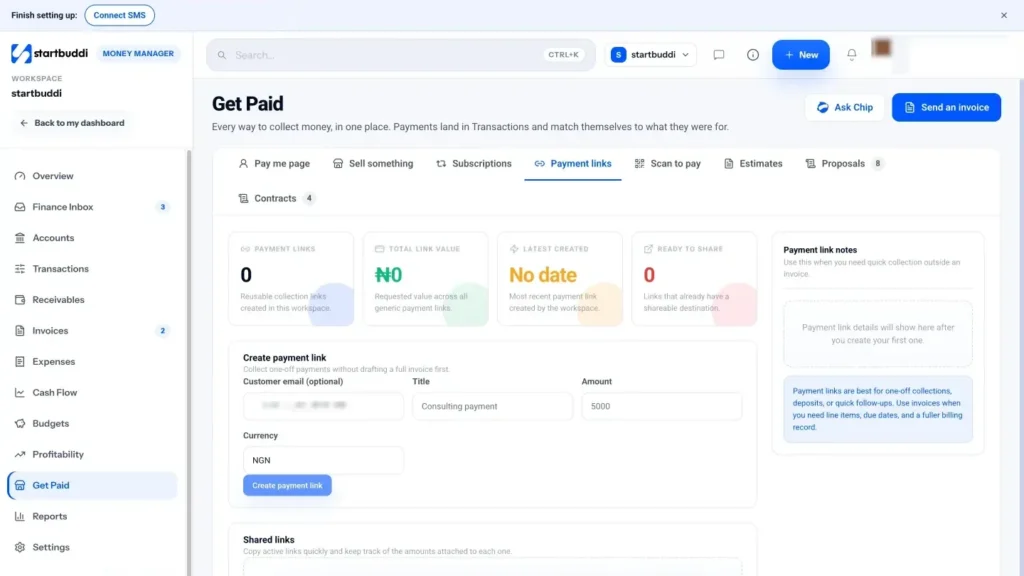1024x576 pixels.
Task: Click the Pay me page person icon
Action: pyautogui.click(x=244, y=163)
